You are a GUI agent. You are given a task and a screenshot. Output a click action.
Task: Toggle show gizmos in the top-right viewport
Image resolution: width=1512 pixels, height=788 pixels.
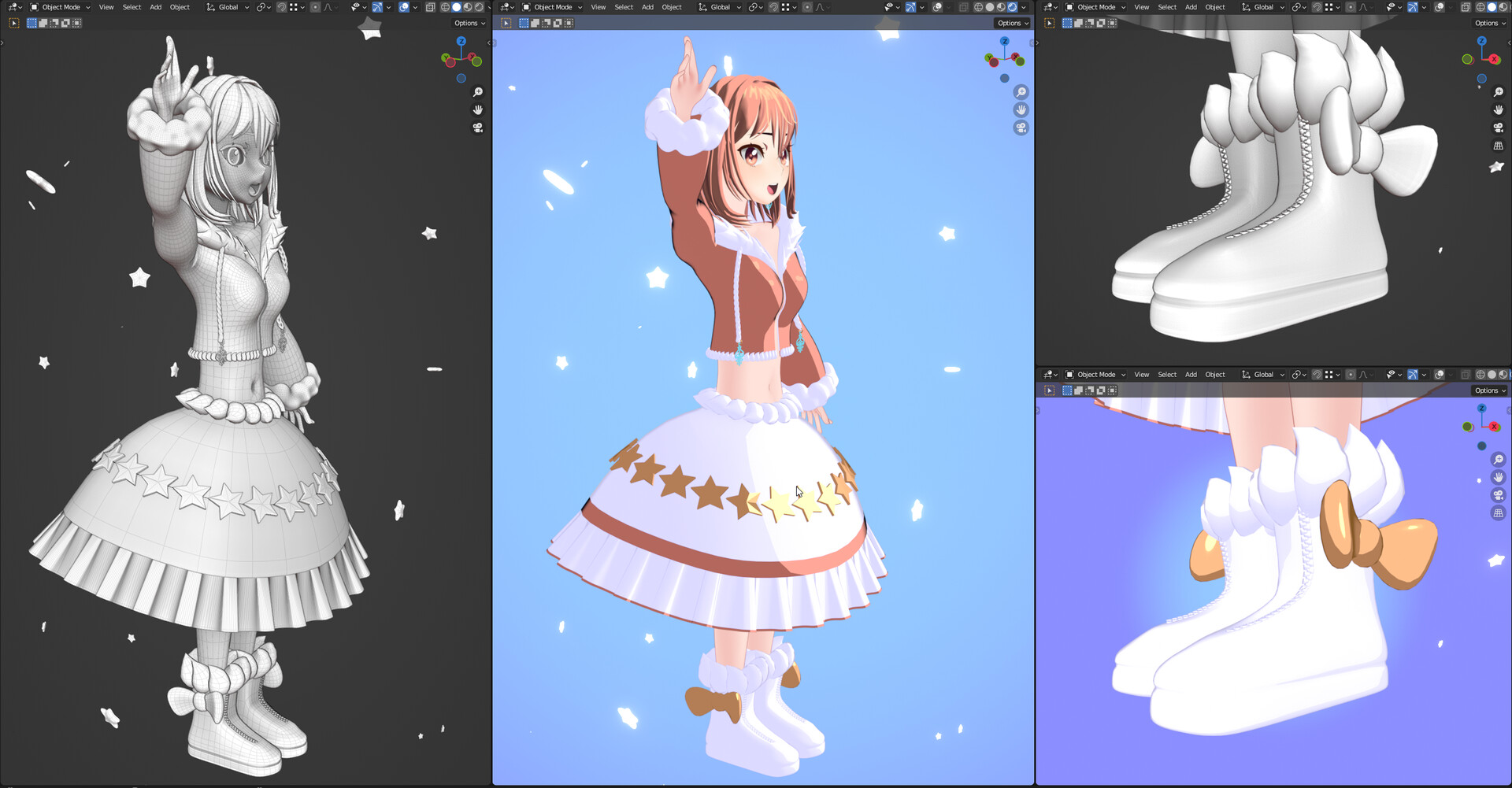pyautogui.click(x=1413, y=7)
